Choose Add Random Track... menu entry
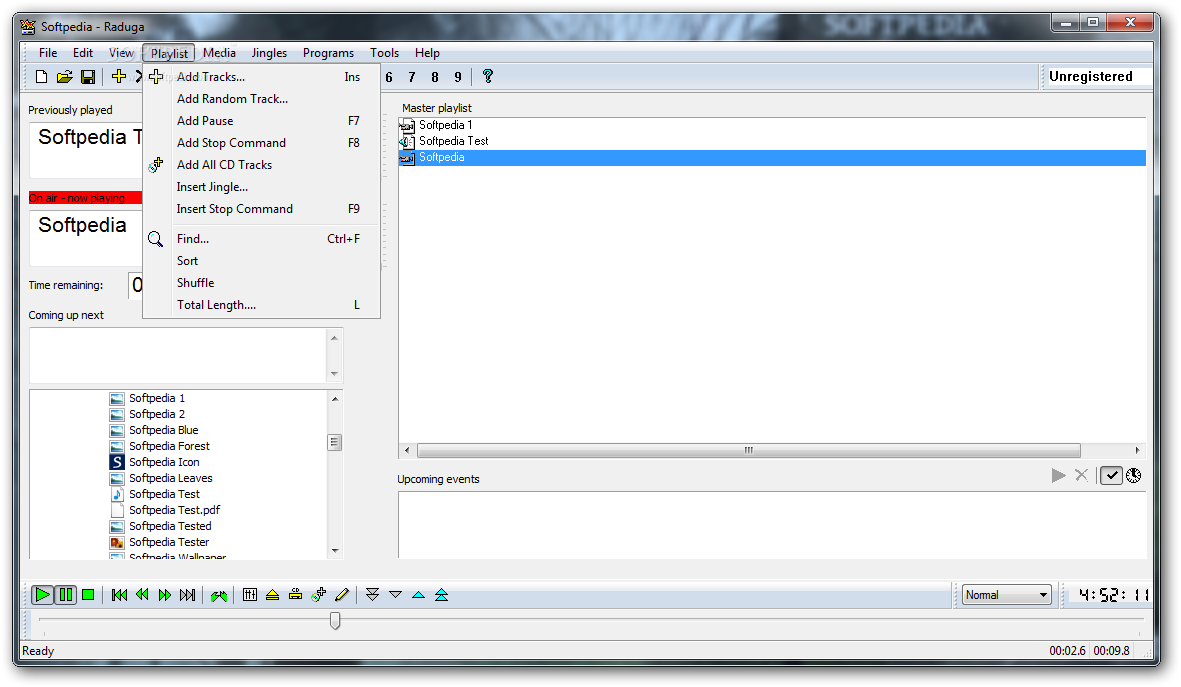The image size is (1181, 687). (x=261, y=99)
